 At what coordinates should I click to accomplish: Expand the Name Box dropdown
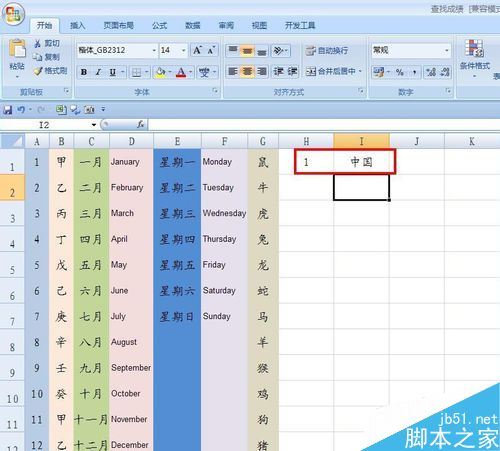click(x=94, y=125)
